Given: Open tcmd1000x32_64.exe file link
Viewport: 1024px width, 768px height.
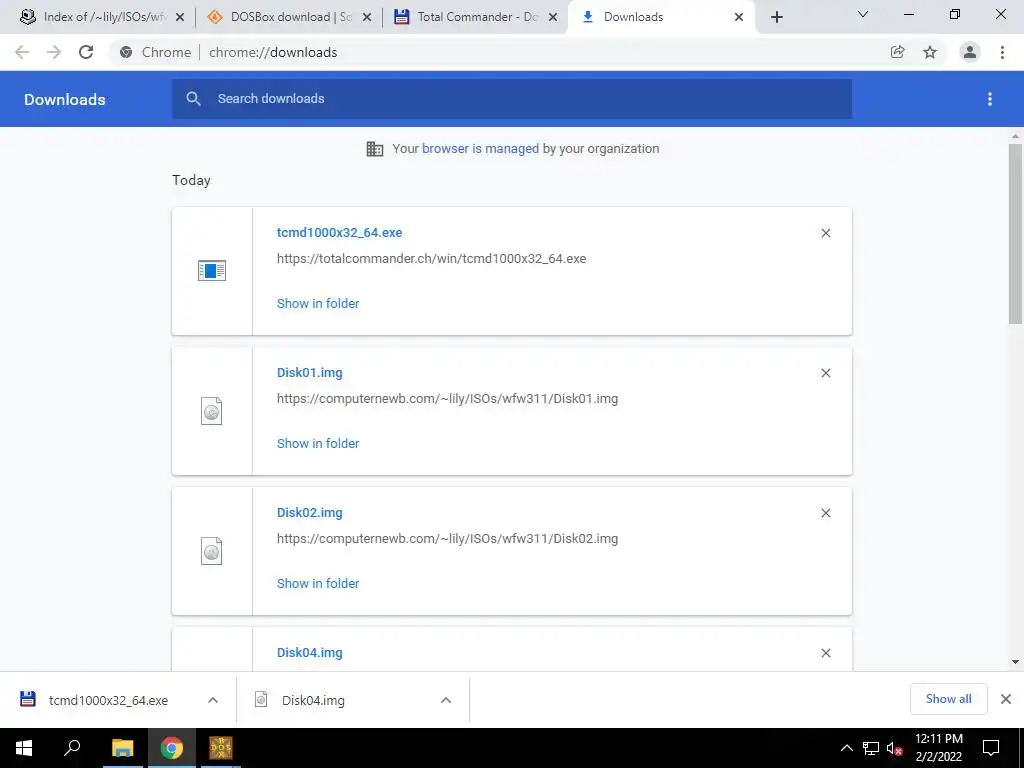Looking at the screenshot, I should [x=339, y=232].
